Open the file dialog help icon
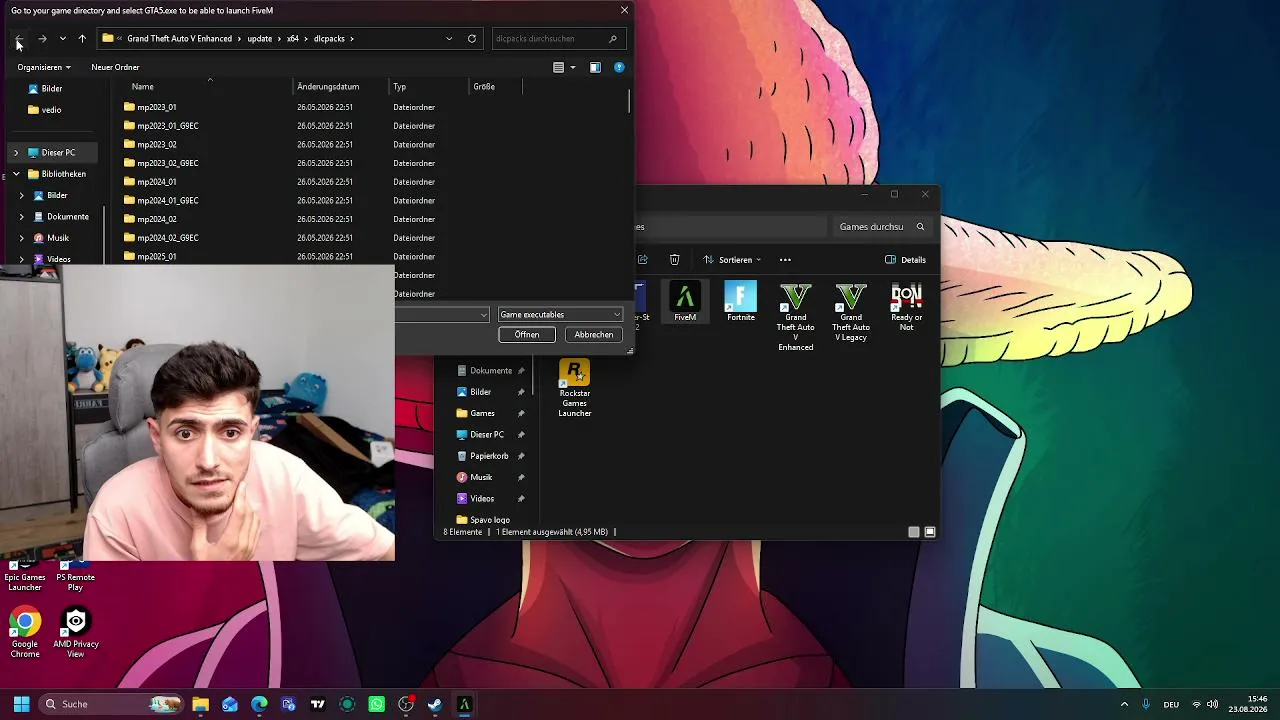The width and height of the screenshot is (1280, 720). [619, 67]
